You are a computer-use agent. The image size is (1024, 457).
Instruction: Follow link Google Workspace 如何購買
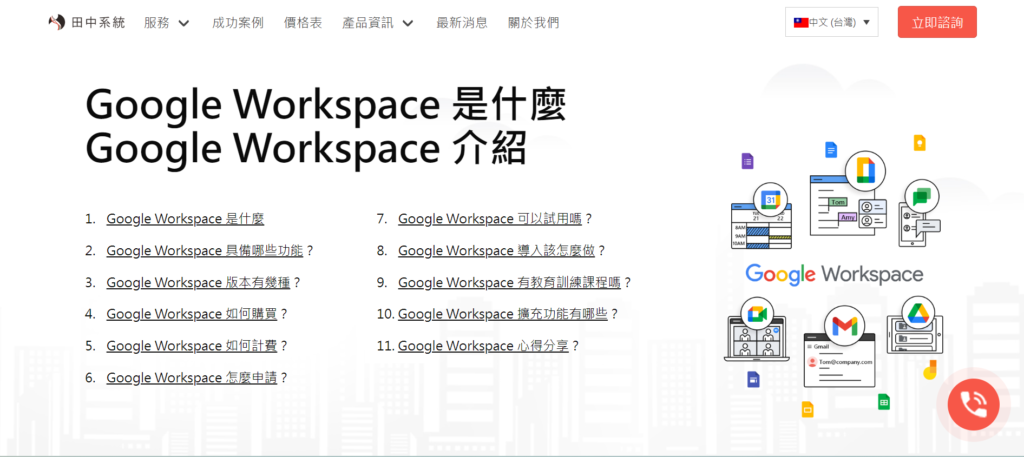point(191,314)
